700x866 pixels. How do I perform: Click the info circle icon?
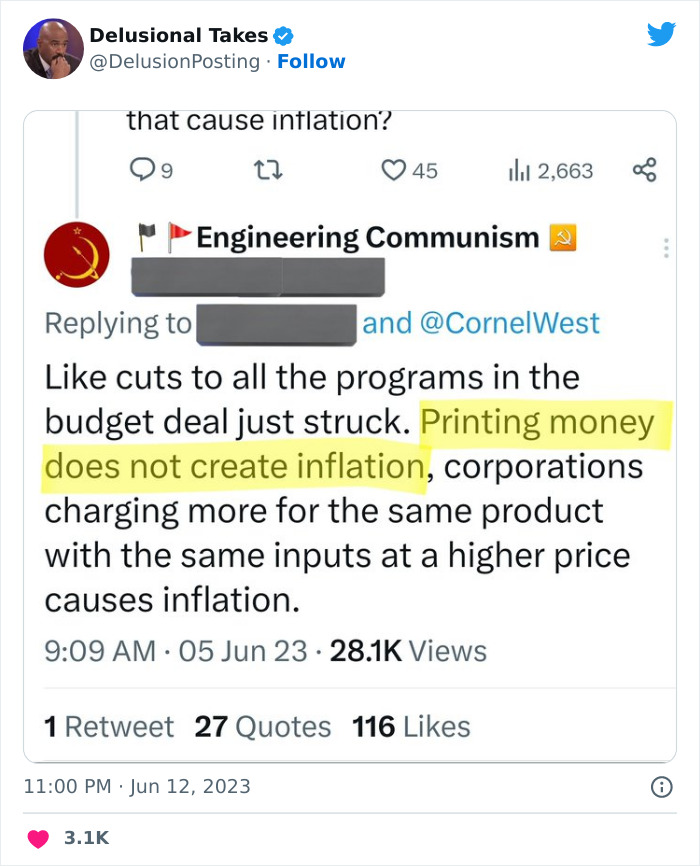tap(661, 787)
